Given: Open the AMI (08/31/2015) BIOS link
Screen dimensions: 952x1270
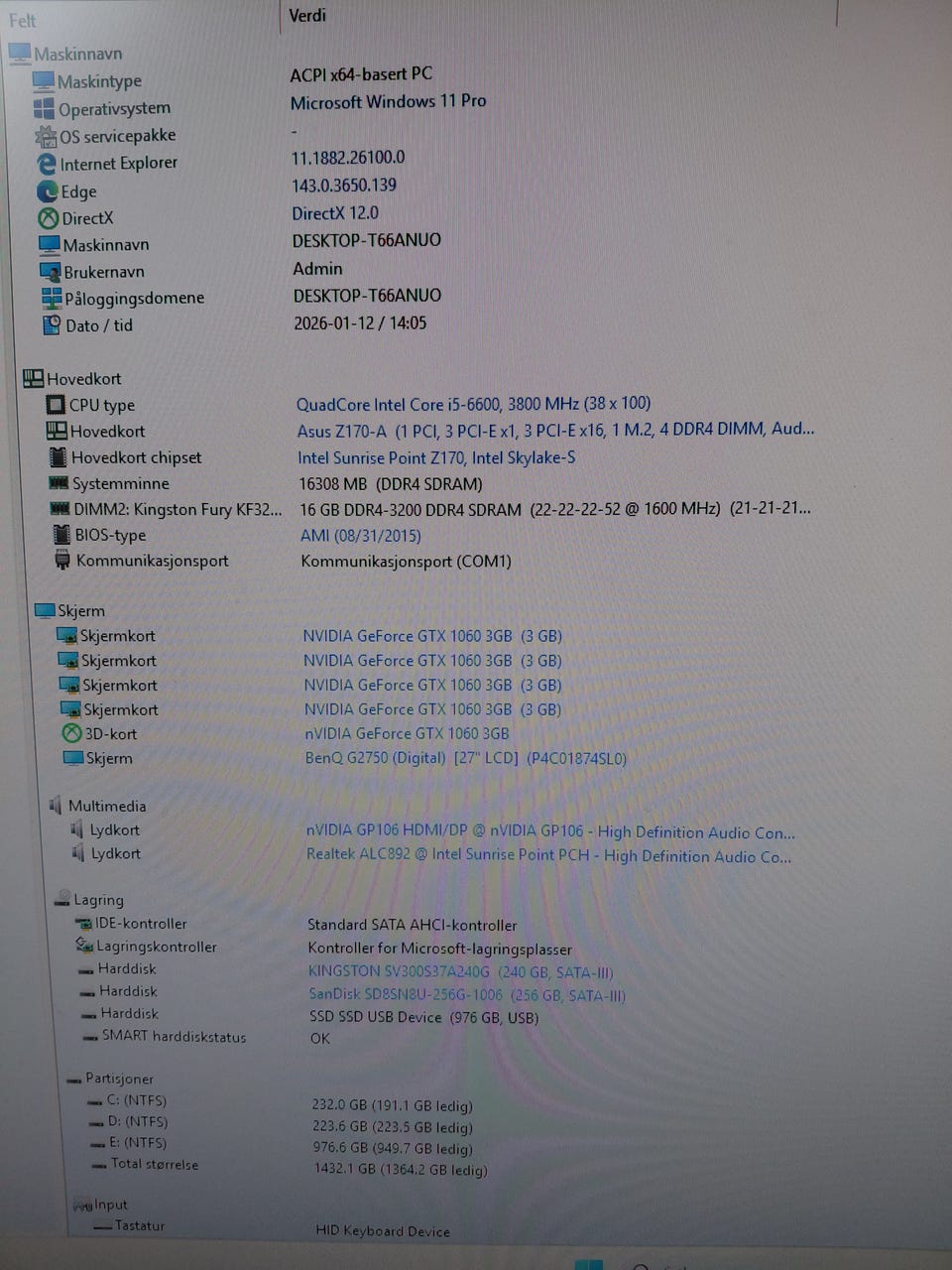Looking at the screenshot, I should pyautogui.click(x=360, y=536).
